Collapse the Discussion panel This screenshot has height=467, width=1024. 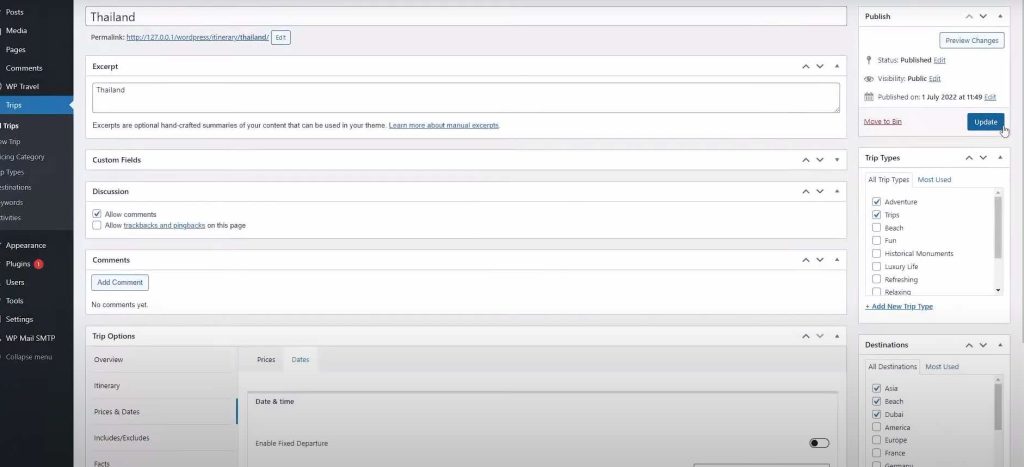tap(837, 191)
